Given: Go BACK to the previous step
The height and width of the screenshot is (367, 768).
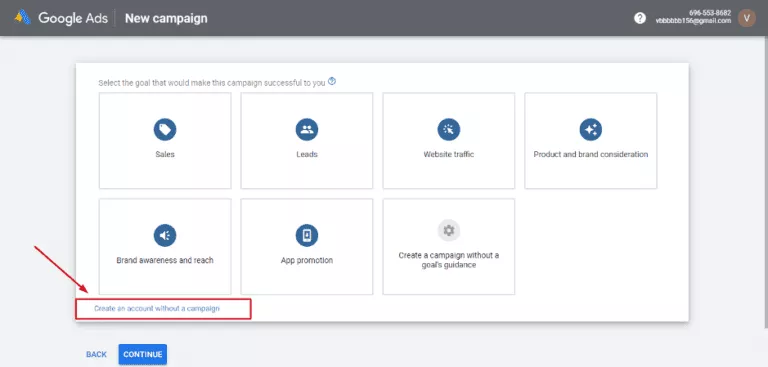Looking at the screenshot, I should tap(96, 354).
